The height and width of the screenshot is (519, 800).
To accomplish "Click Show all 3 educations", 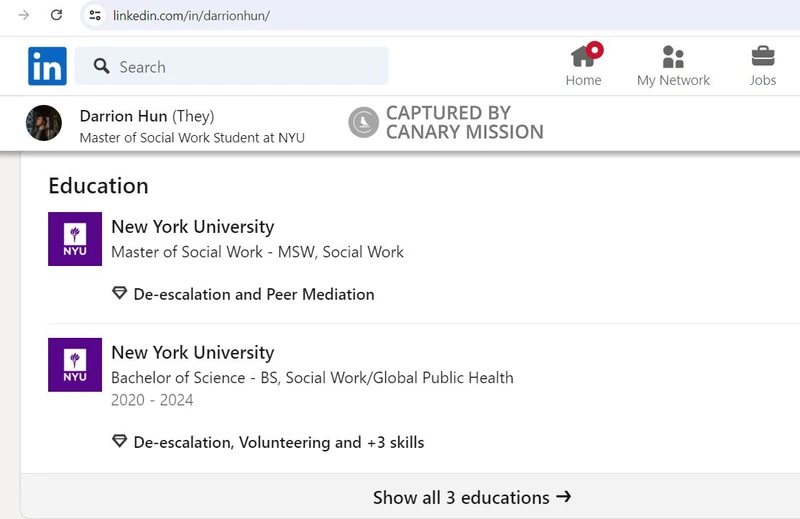I will [472, 497].
